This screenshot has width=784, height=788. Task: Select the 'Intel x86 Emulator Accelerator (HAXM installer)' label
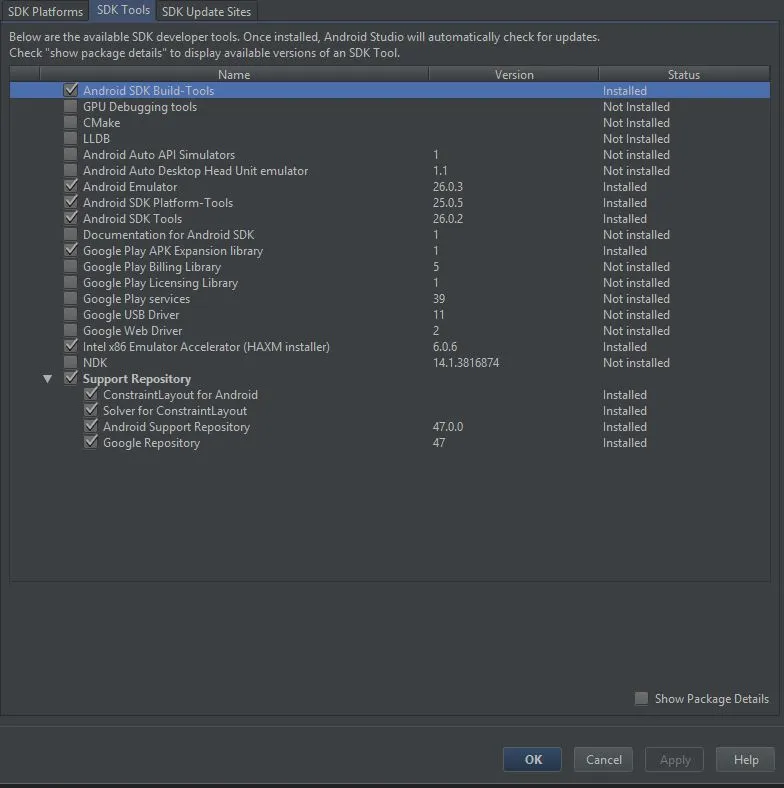click(x=206, y=347)
